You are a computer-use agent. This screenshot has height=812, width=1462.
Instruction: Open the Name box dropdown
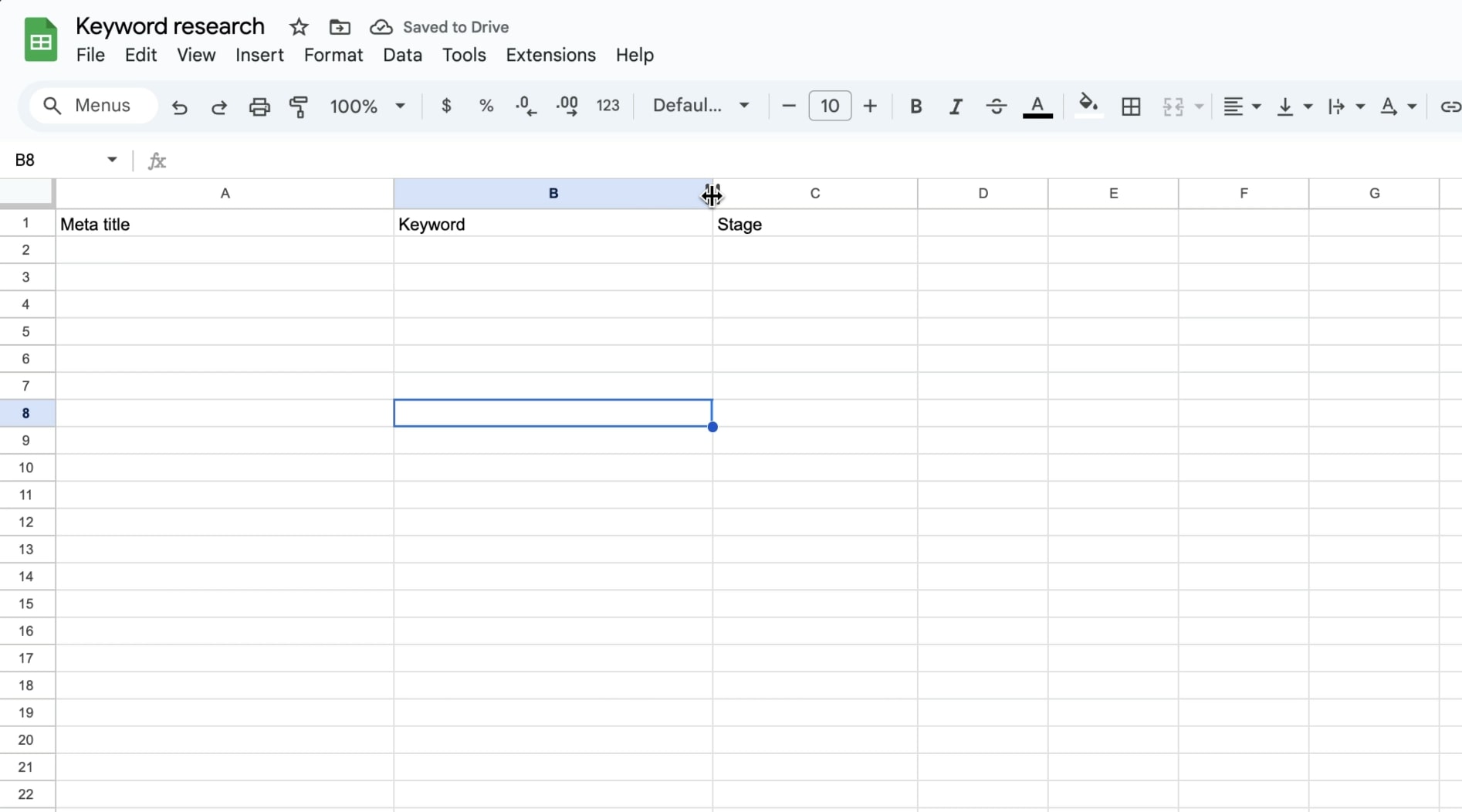coord(111,160)
